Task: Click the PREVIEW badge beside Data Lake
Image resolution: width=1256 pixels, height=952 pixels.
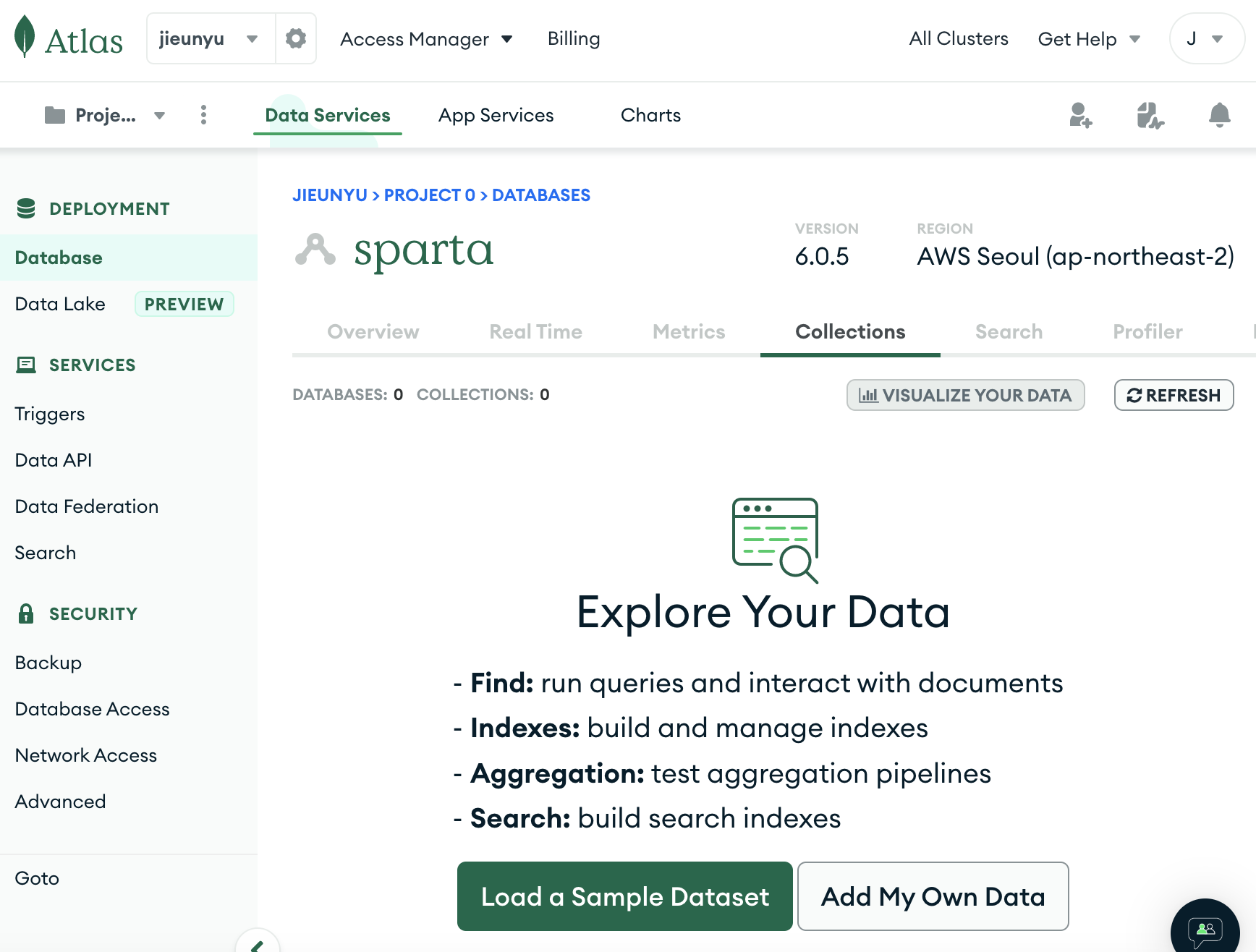Action: coord(184,304)
